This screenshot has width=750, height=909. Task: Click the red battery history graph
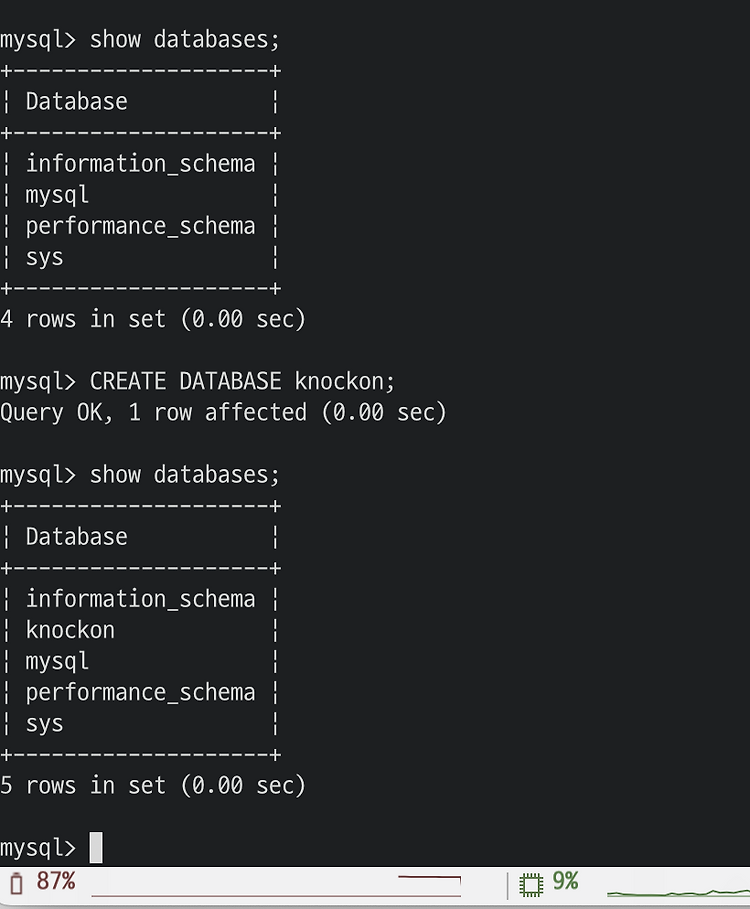pyautogui.click(x=276, y=886)
